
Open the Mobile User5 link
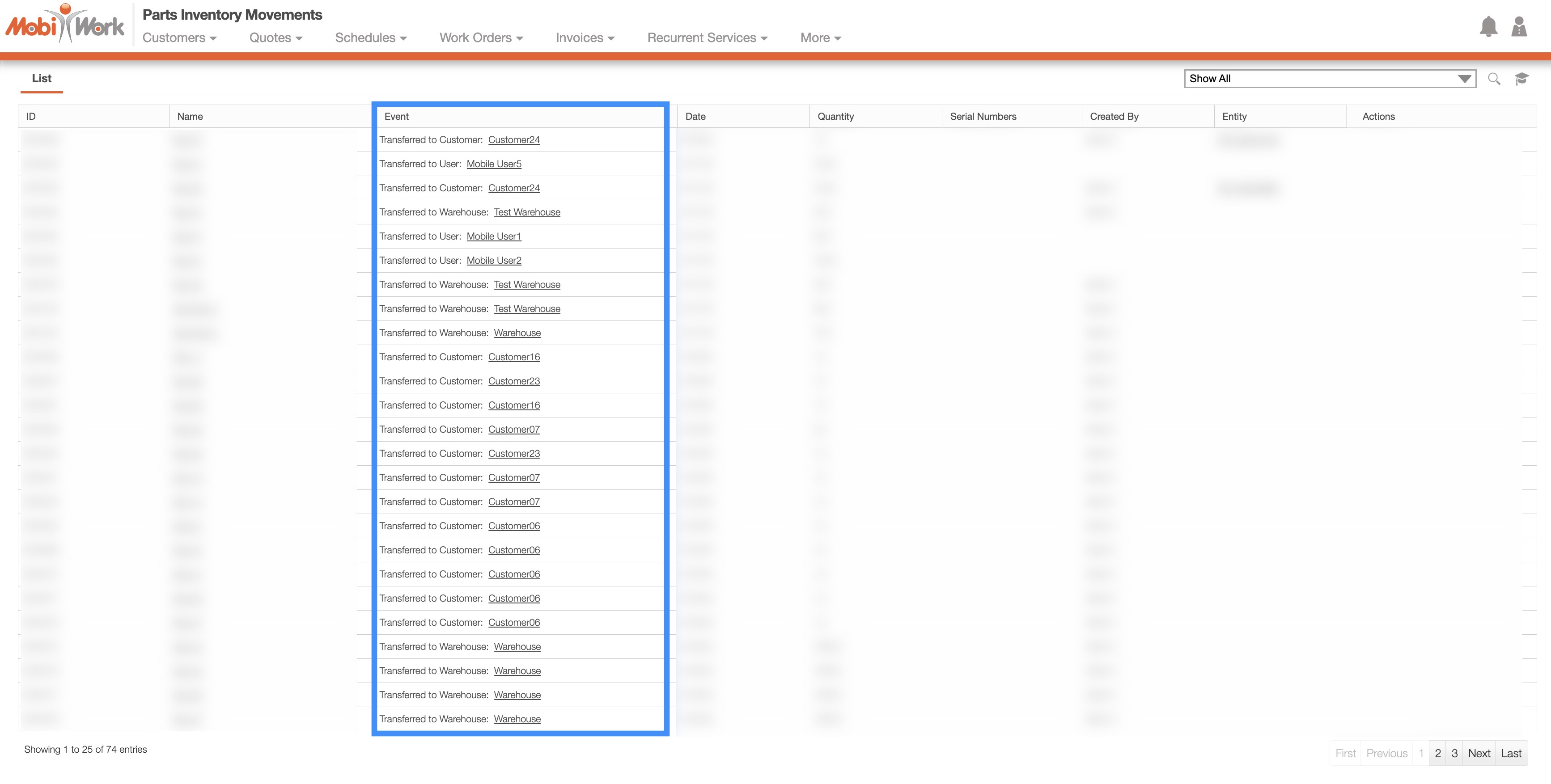494,164
